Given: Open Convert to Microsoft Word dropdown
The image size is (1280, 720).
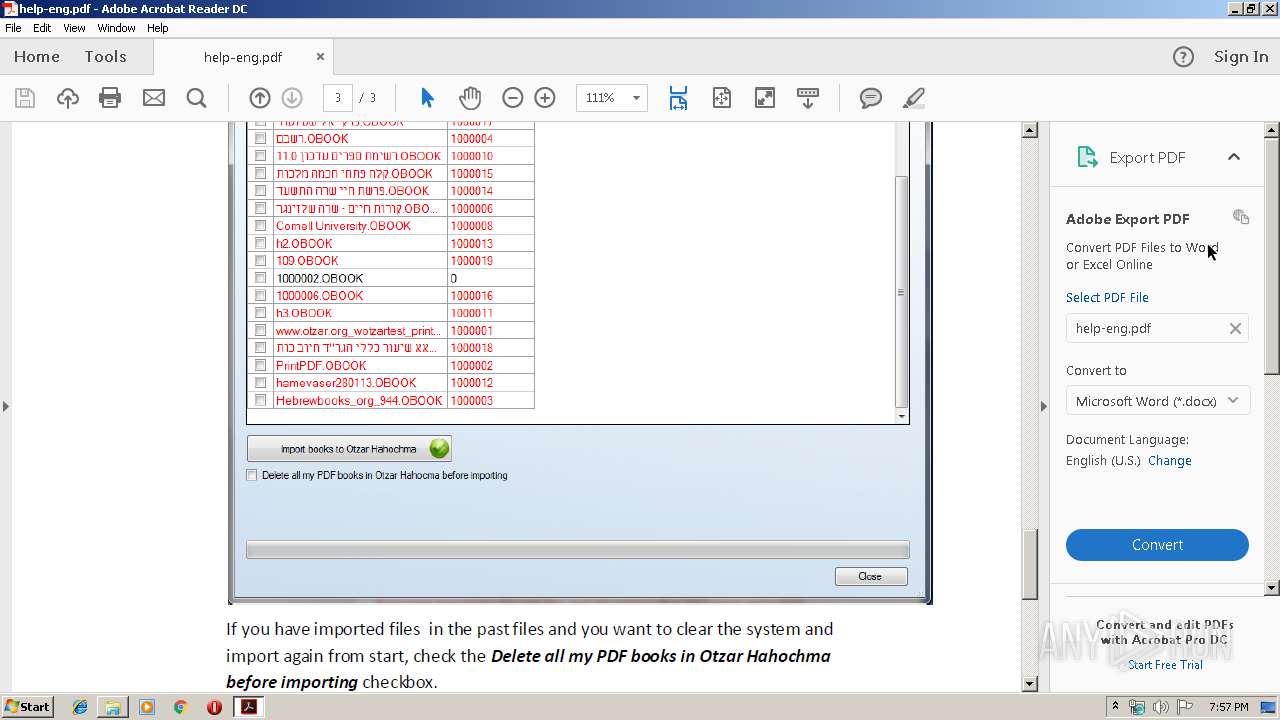Looking at the screenshot, I should [x=1157, y=401].
